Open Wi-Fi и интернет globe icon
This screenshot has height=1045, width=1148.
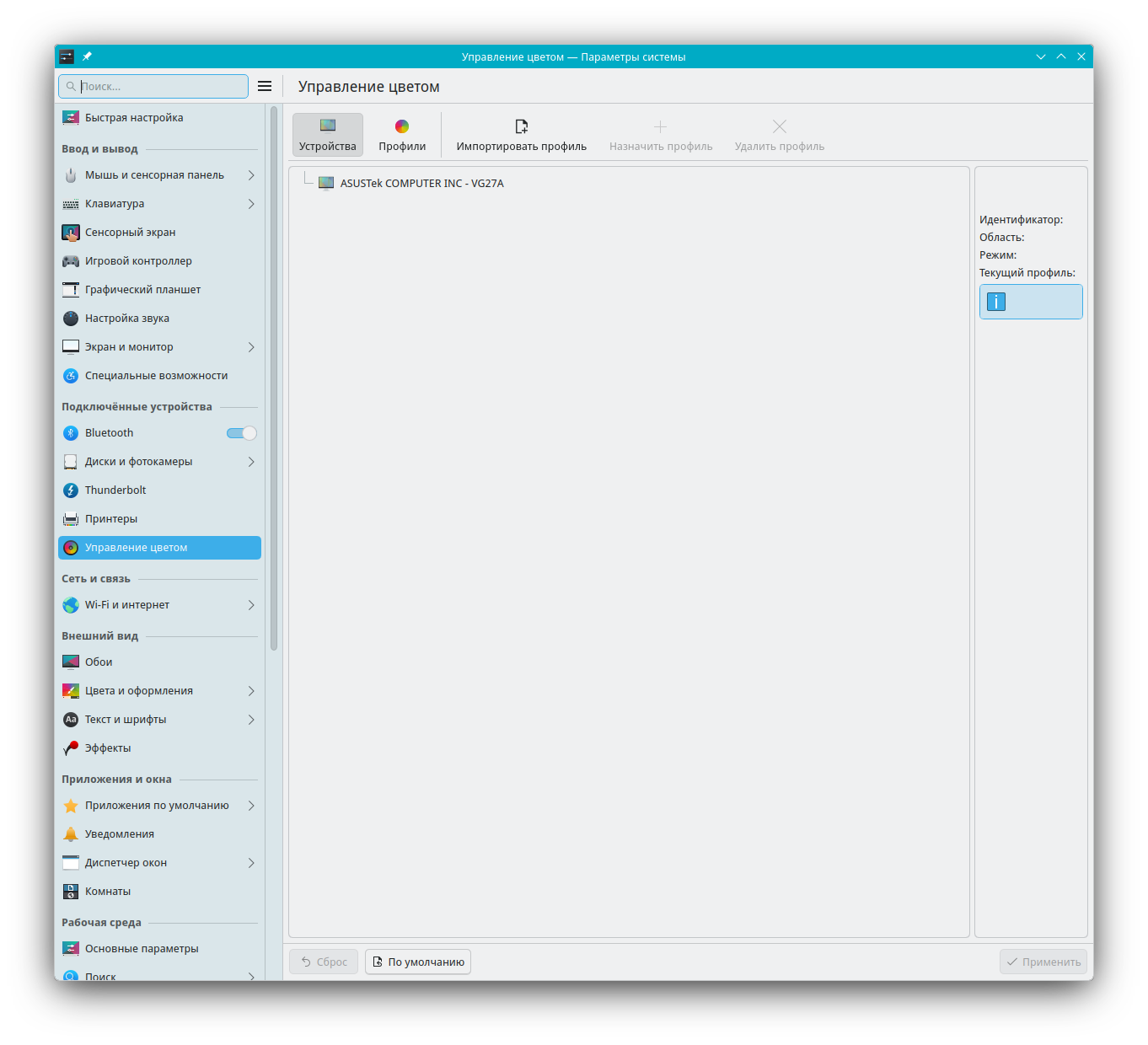point(71,605)
